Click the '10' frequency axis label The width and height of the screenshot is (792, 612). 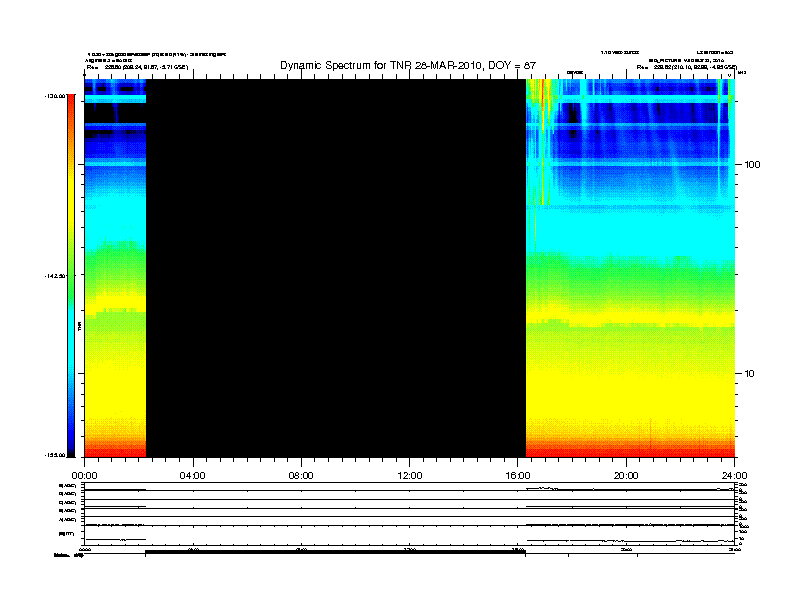pos(749,374)
